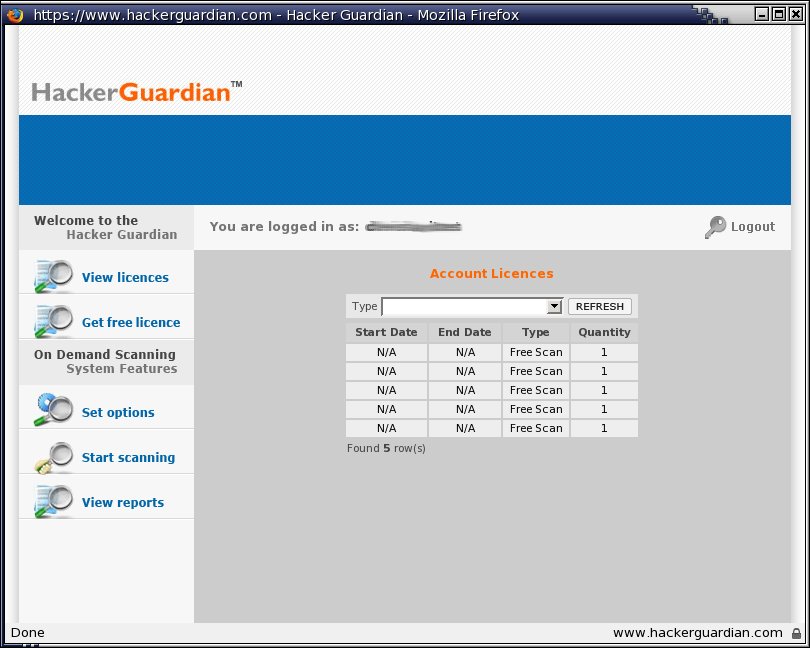Click End Date N/A in first row

(x=465, y=352)
